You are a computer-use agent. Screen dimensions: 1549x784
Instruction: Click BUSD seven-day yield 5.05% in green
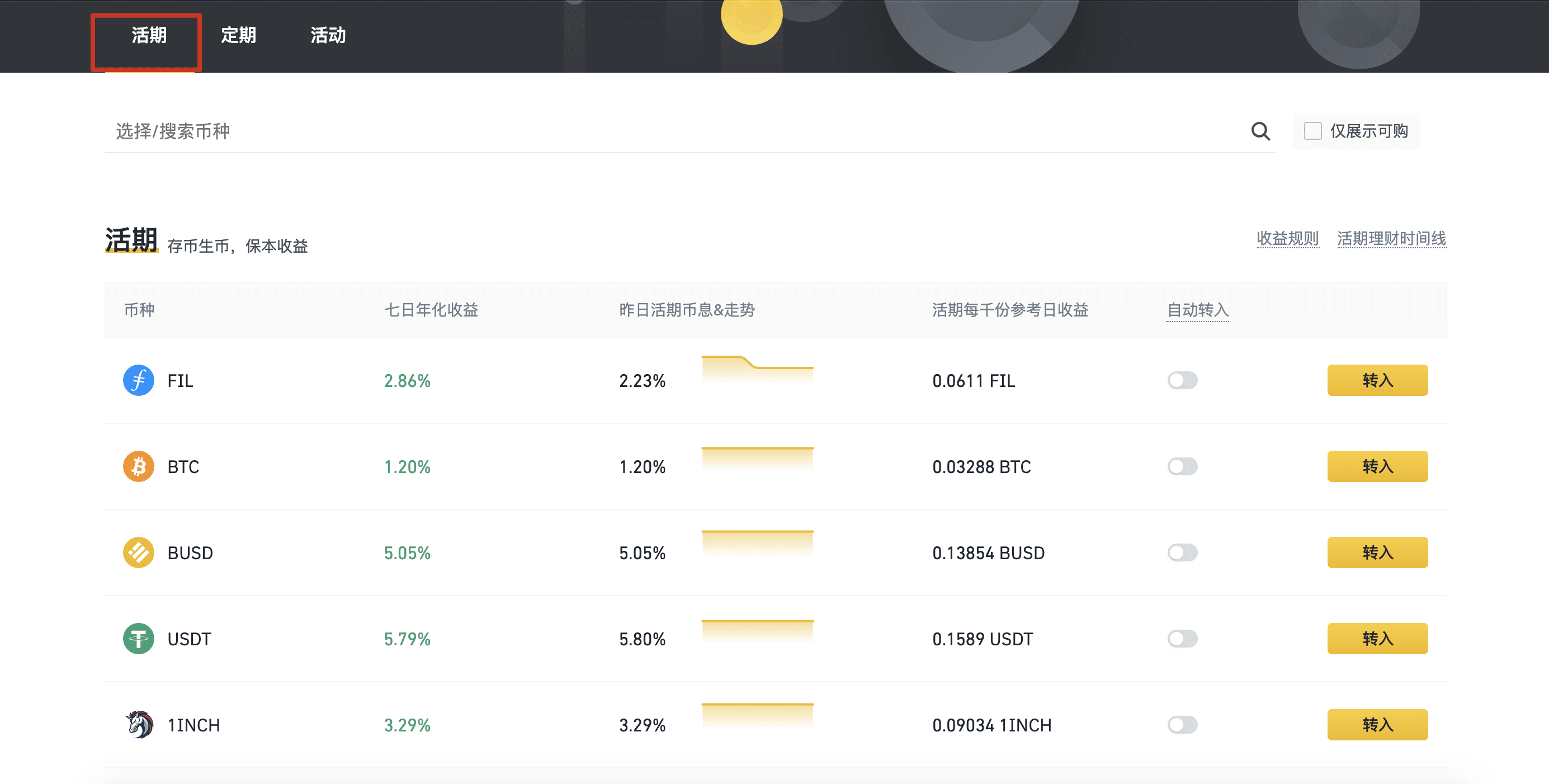click(x=407, y=553)
